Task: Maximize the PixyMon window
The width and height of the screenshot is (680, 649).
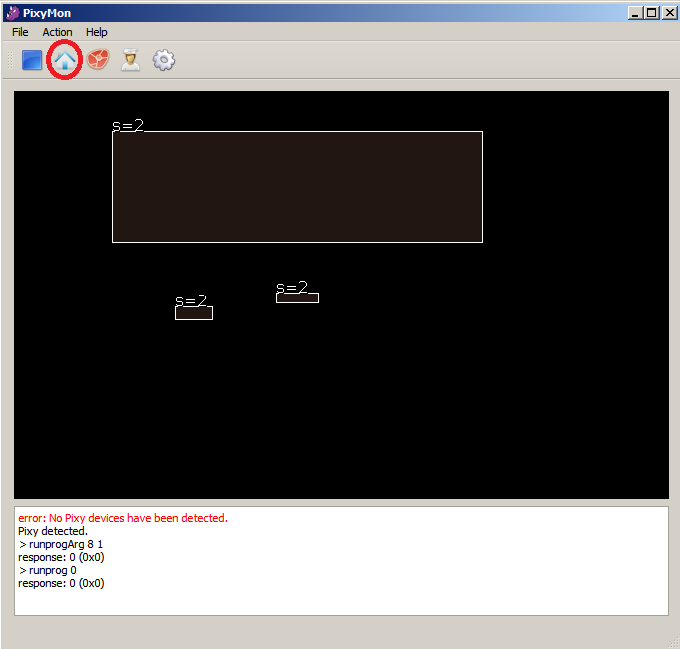Action: [651, 13]
